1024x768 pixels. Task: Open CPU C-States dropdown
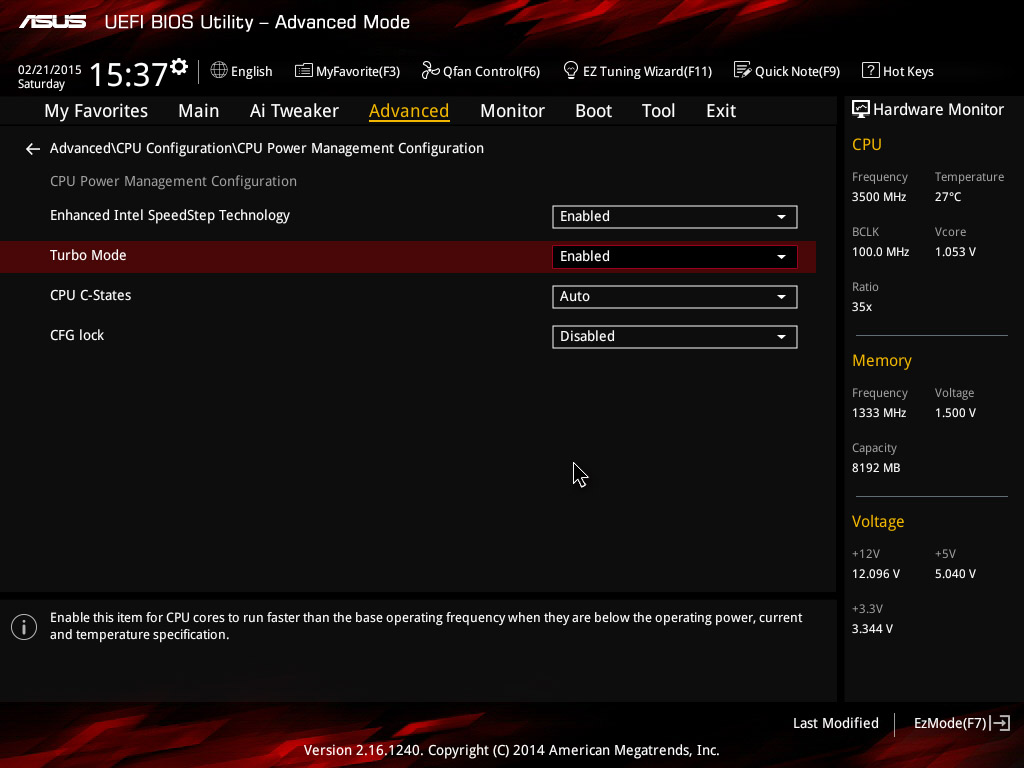coord(675,296)
